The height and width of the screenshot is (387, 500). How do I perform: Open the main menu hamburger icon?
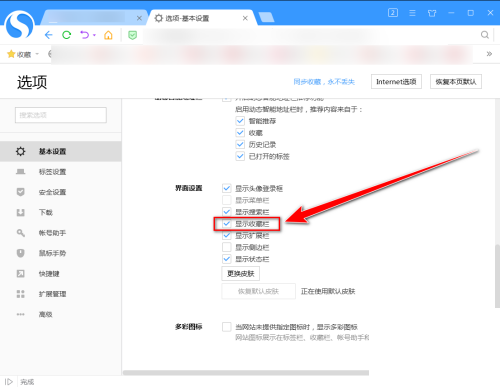(412, 13)
